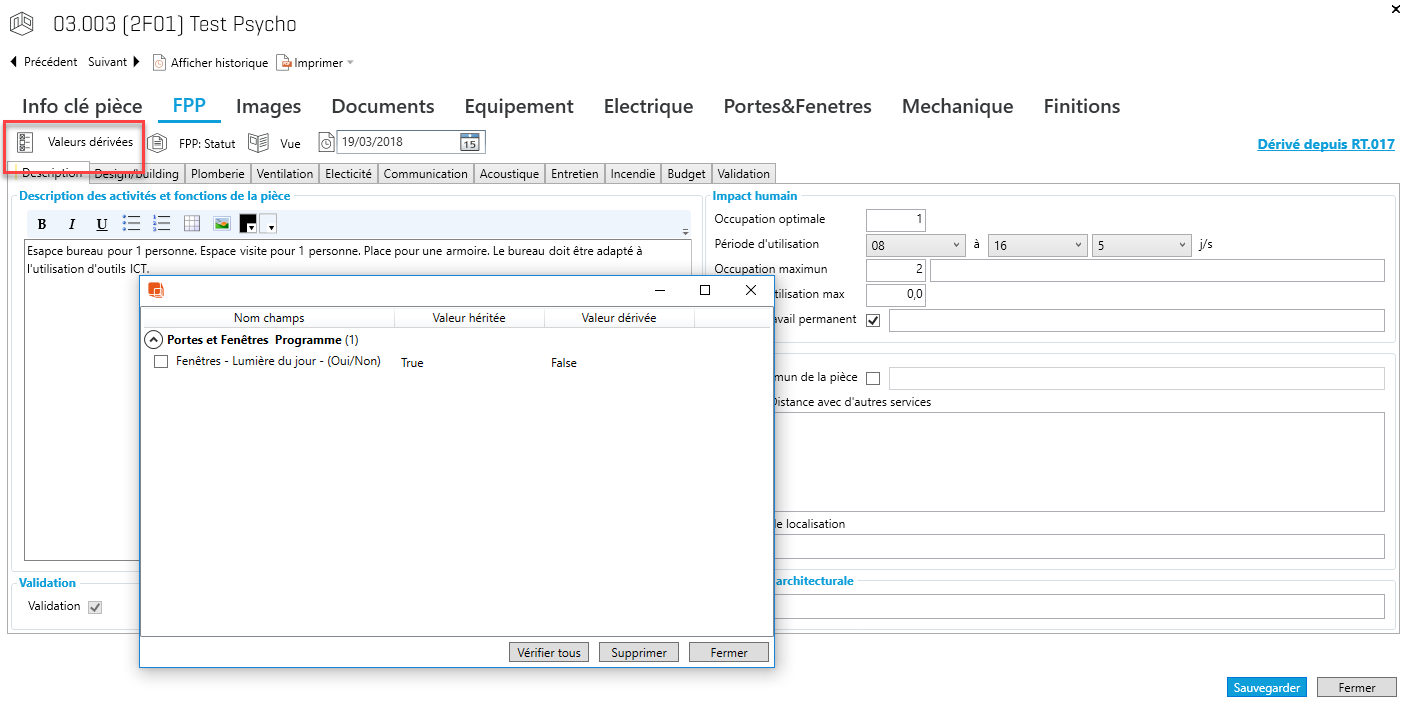Screen dimensions: 1407x707
Task: Insert a bulleted list
Action: (131, 223)
